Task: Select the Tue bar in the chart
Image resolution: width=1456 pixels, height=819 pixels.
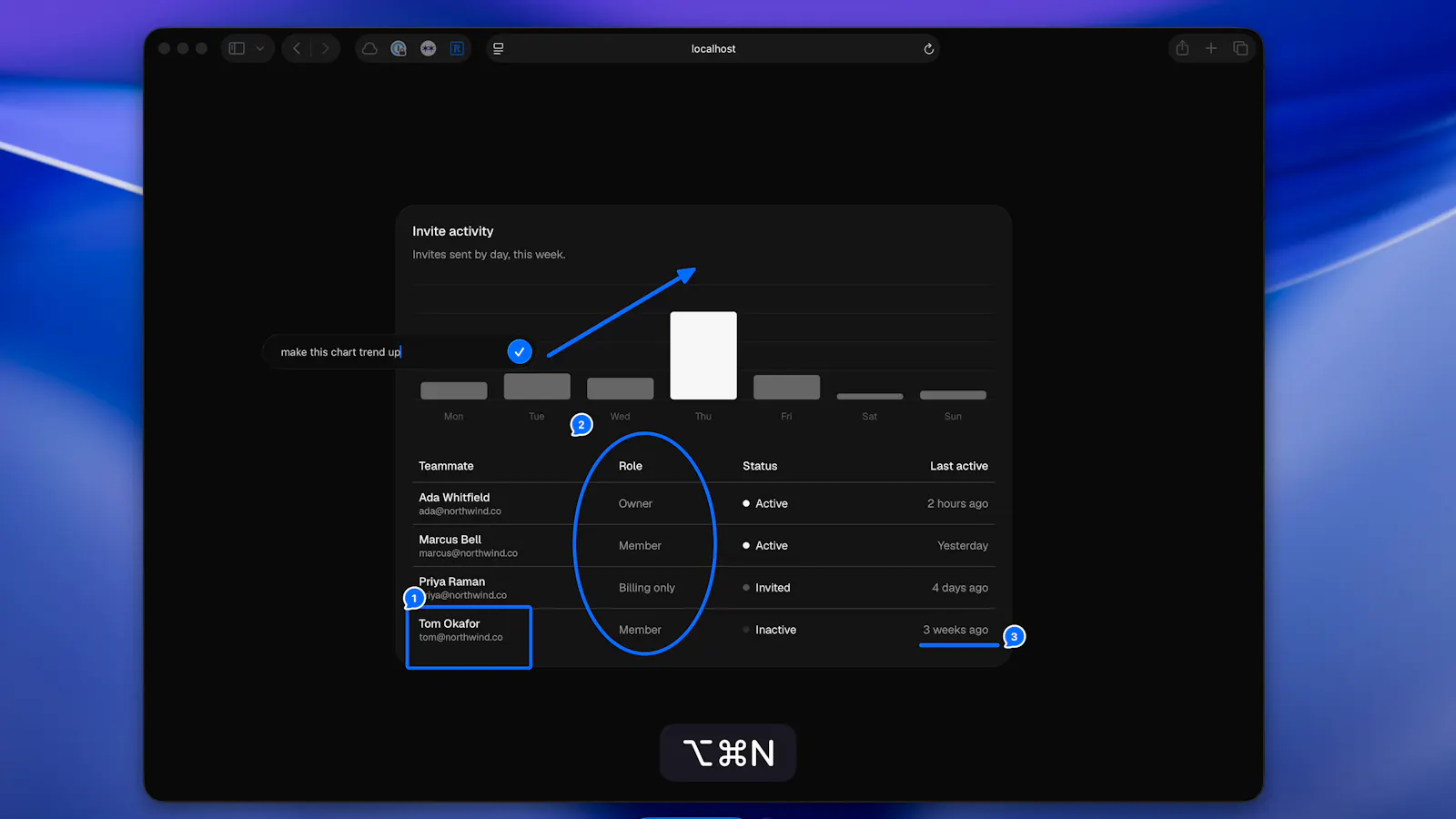Action: 537,386
